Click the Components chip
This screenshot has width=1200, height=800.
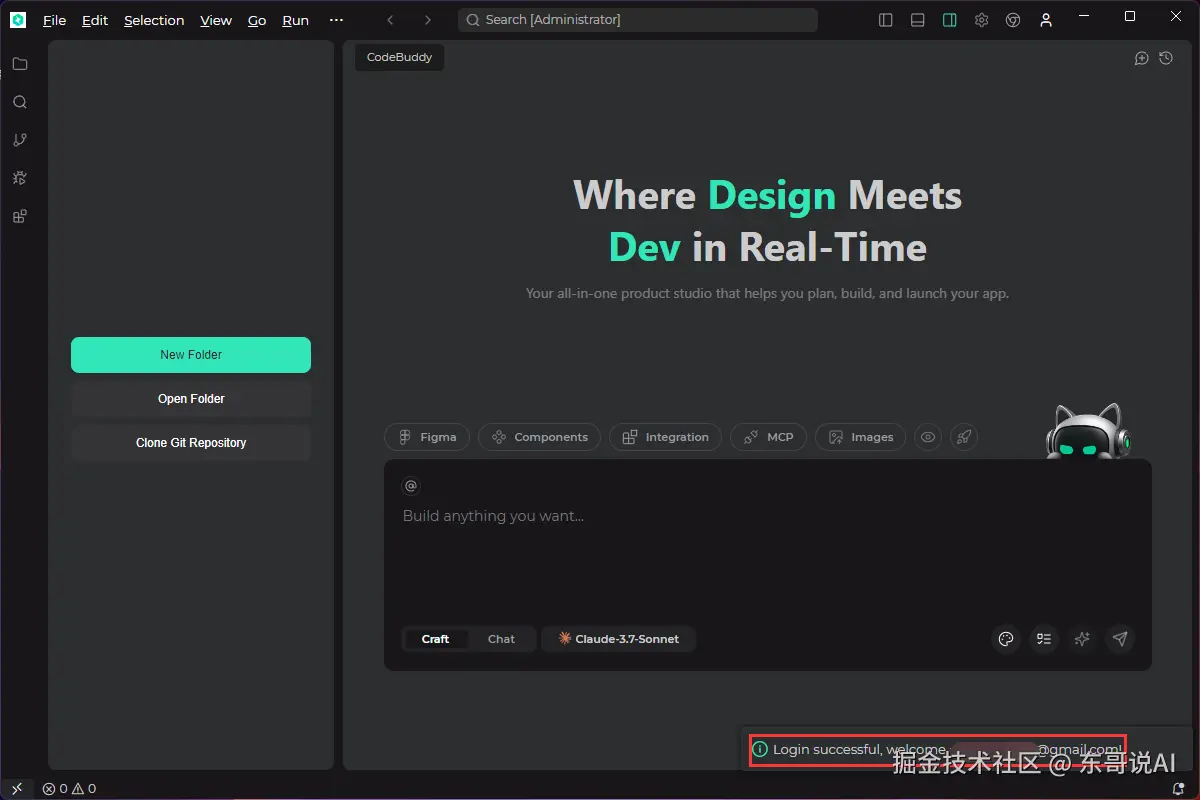539,437
